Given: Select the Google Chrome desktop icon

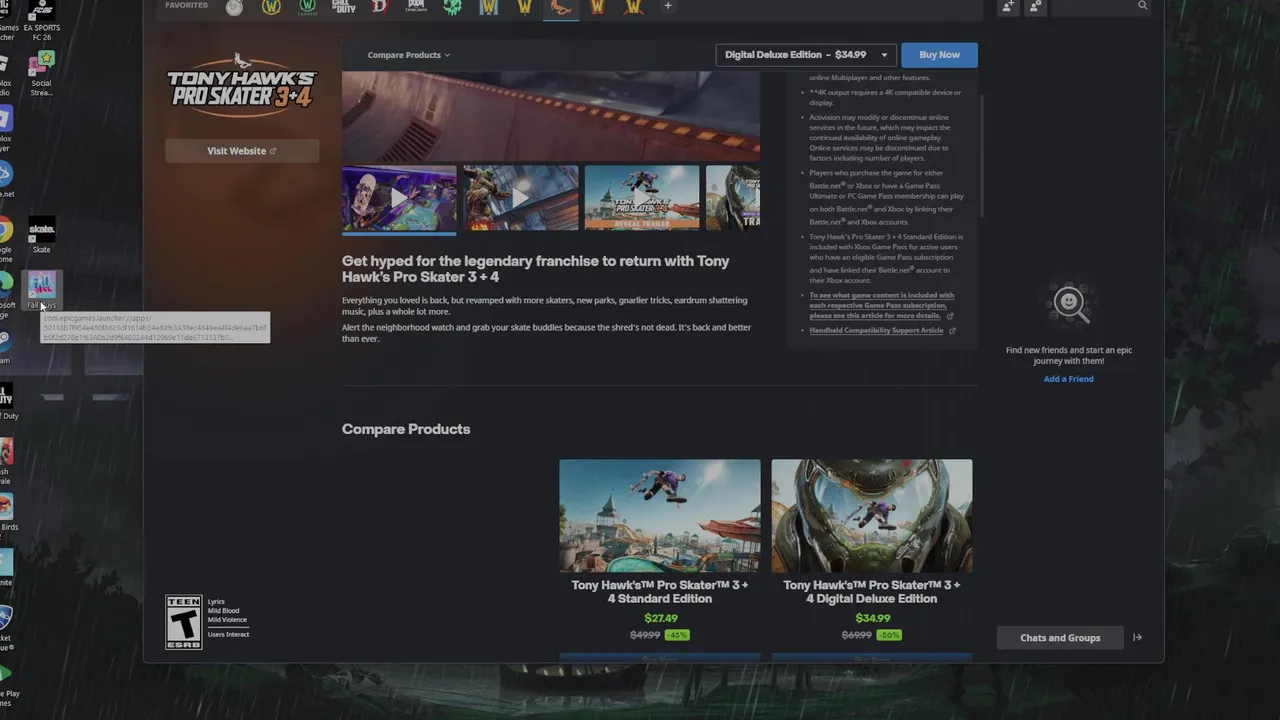Looking at the screenshot, I should [5, 238].
